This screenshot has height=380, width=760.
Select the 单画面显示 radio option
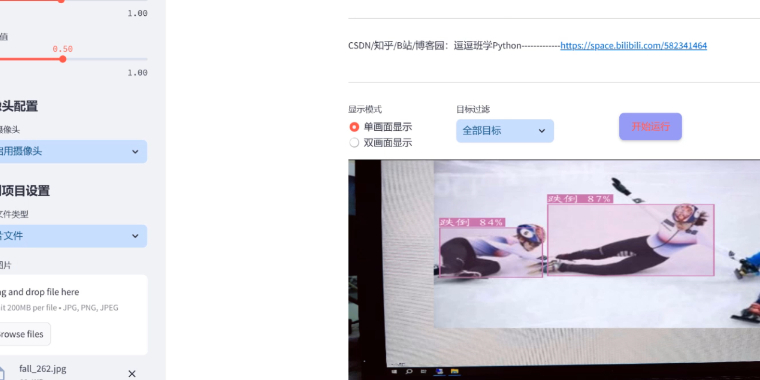click(380, 127)
